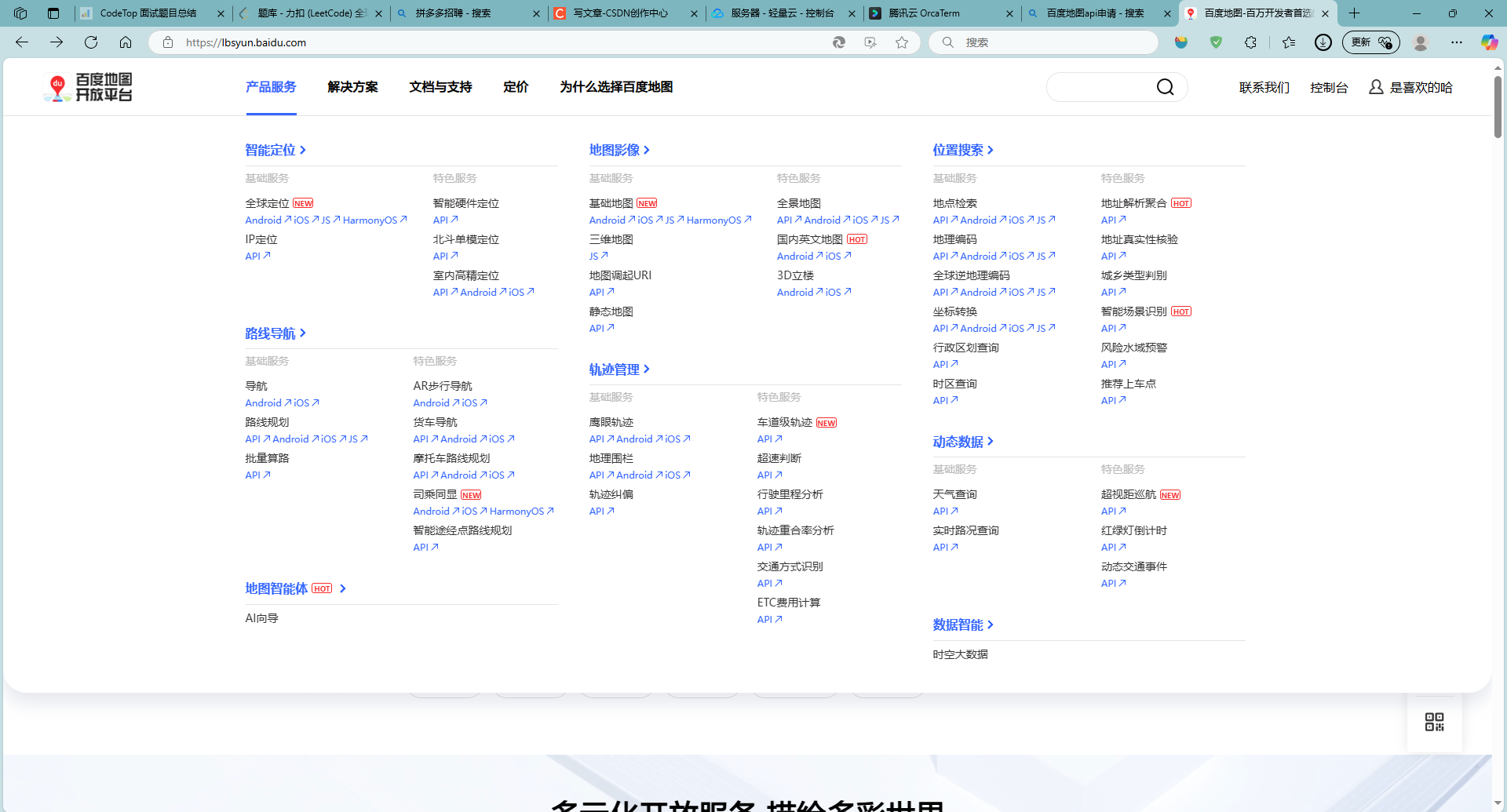Click the browser back arrow
The image size is (1507, 812).
point(22,42)
